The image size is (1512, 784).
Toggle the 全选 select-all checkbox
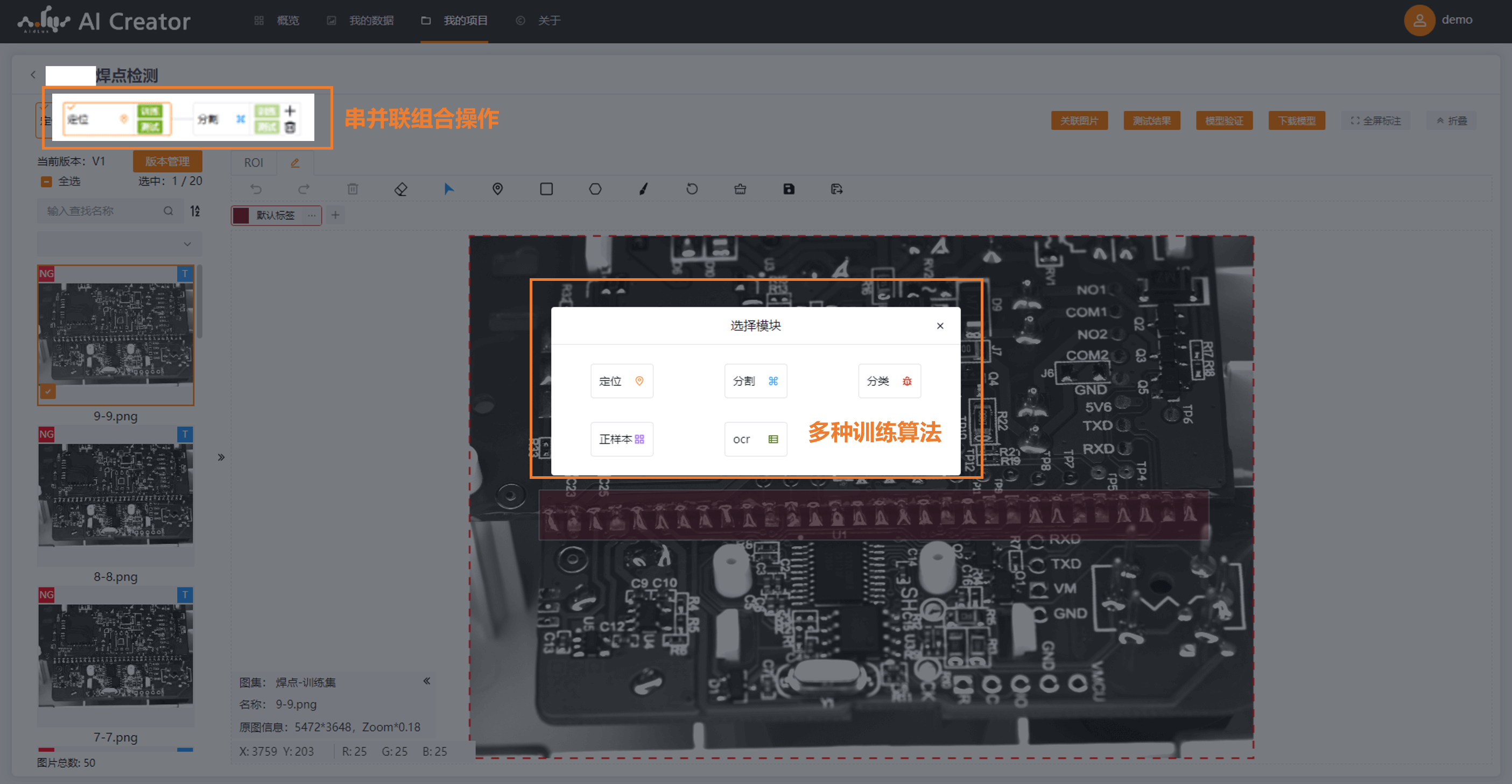(46, 182)
